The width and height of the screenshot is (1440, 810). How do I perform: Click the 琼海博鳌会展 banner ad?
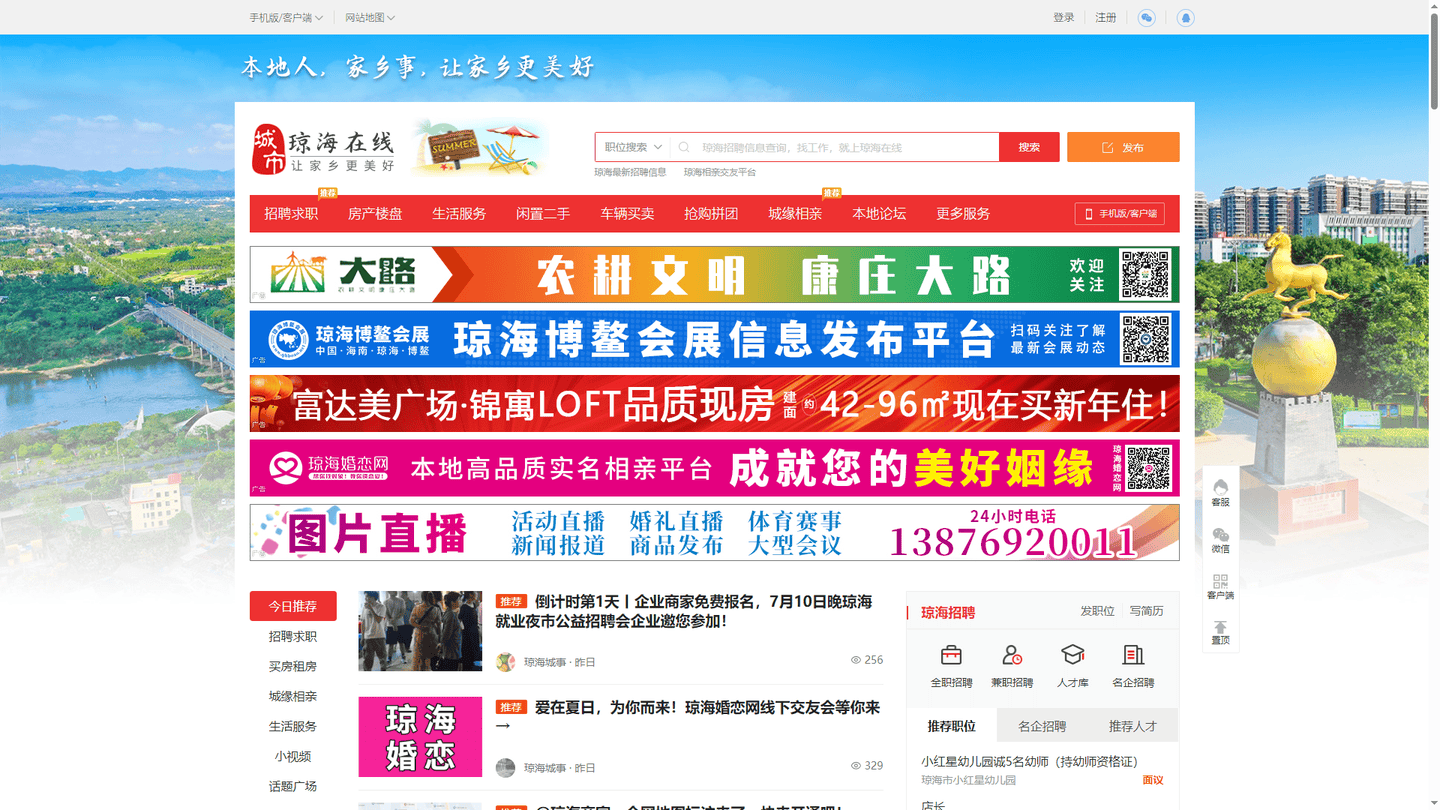pyautogui.click(x=714, y=339)
